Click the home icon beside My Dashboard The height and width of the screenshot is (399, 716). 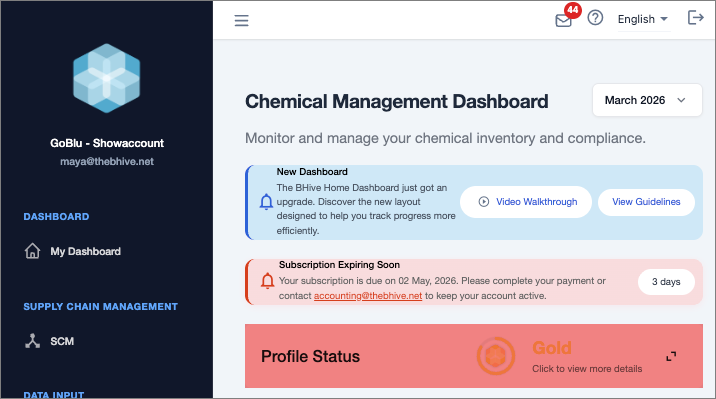pyautogui.click(x=32, y=251)
